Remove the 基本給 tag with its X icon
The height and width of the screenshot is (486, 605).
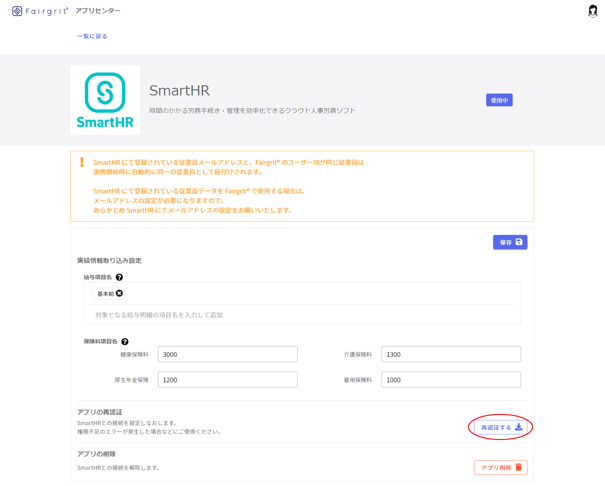click(120, 294)
